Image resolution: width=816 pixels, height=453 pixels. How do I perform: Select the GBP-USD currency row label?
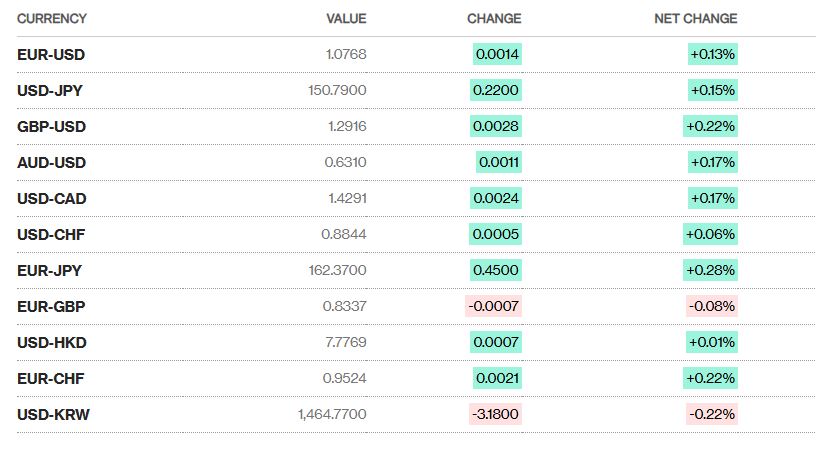(52, 127)
